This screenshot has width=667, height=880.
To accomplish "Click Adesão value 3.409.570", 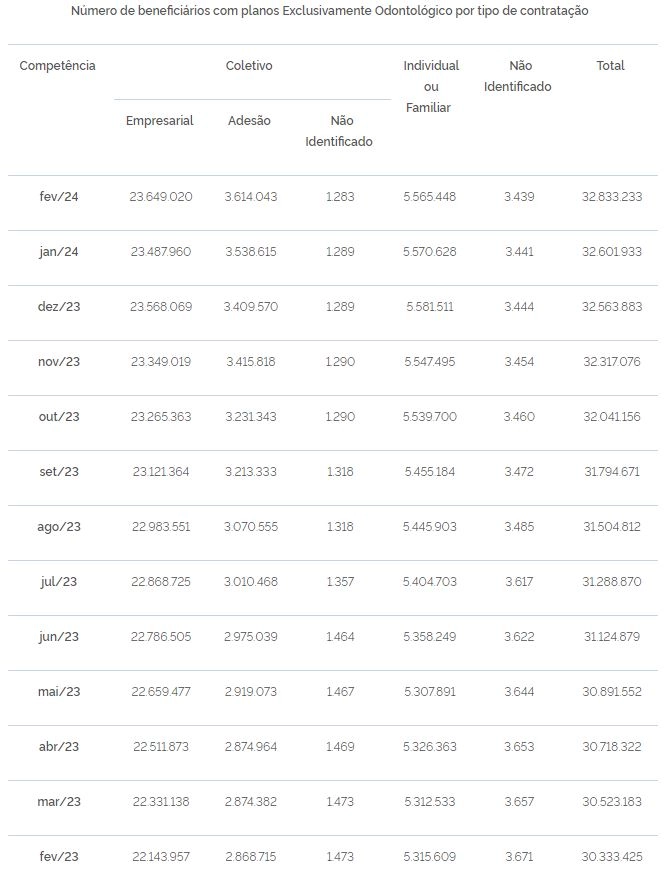I will [x=250, y=306].
